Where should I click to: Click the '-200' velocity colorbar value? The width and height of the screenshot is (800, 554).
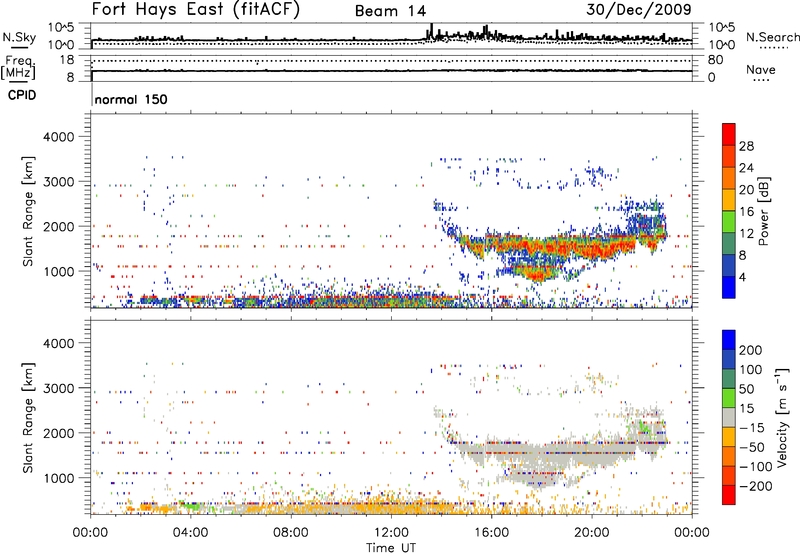click(756, 486)
